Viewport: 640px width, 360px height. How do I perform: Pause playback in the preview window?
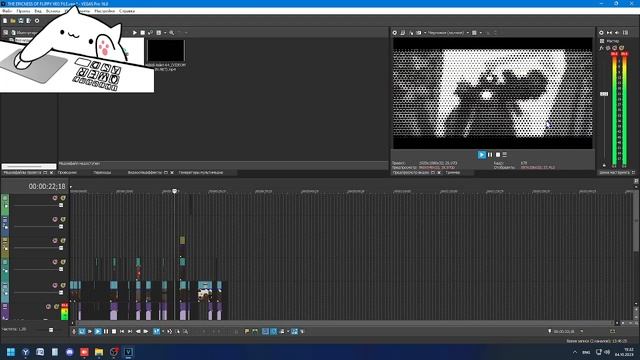pyautogui.click(x=490, y=155)
